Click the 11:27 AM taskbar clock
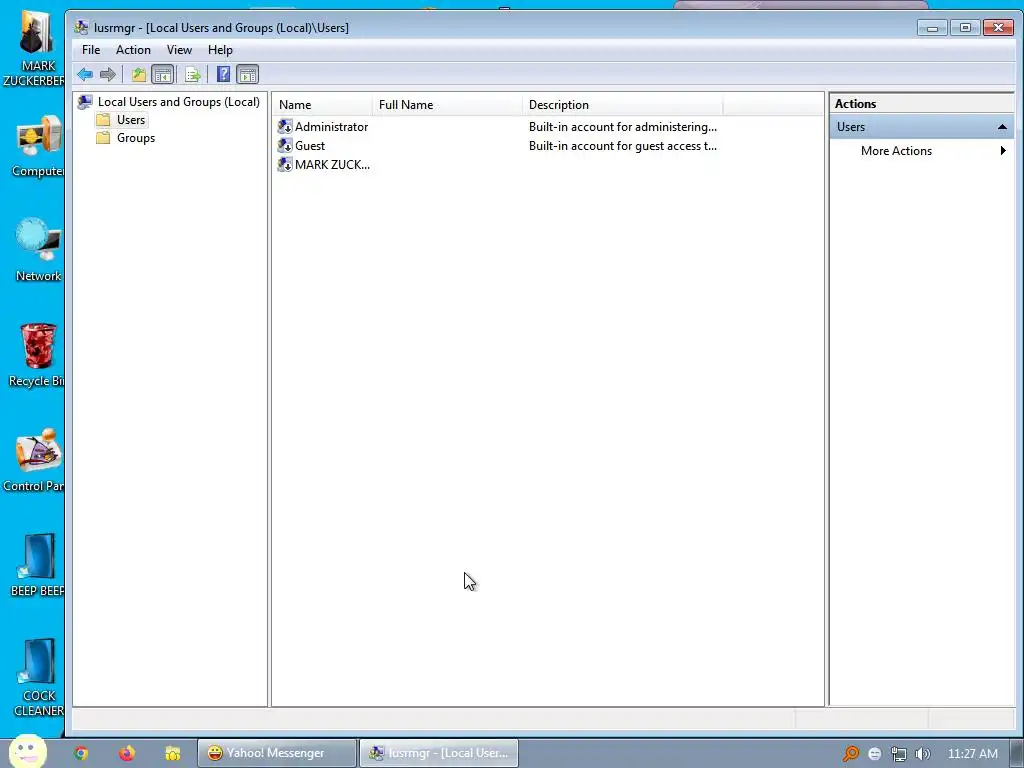Image resolution: width=1024 pixels, height=768 pixels. click(x=972, y=754)
